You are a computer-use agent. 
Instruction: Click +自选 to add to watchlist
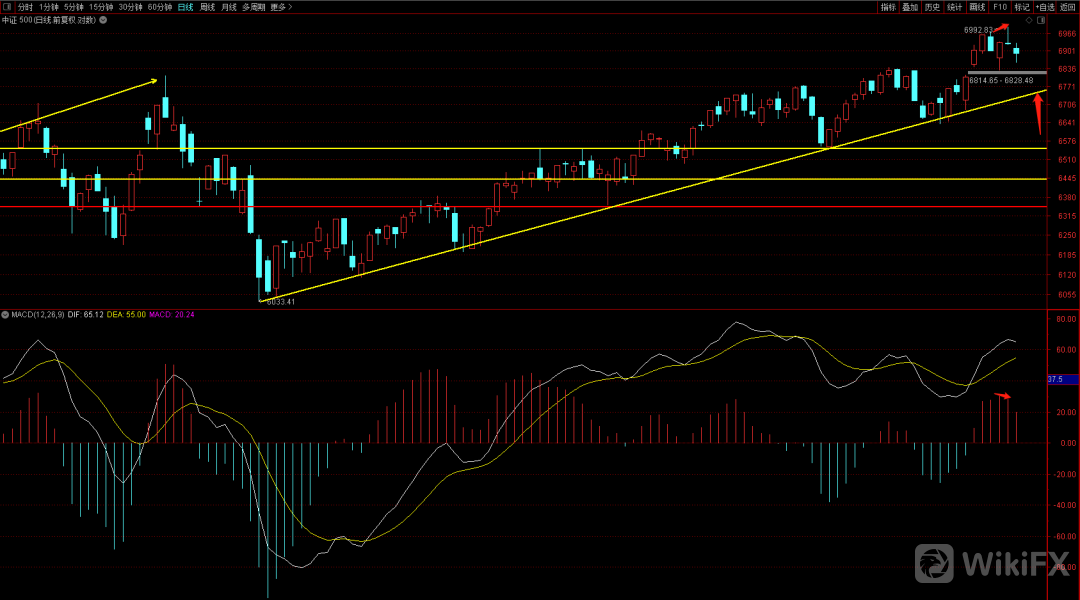[1044, 7]
